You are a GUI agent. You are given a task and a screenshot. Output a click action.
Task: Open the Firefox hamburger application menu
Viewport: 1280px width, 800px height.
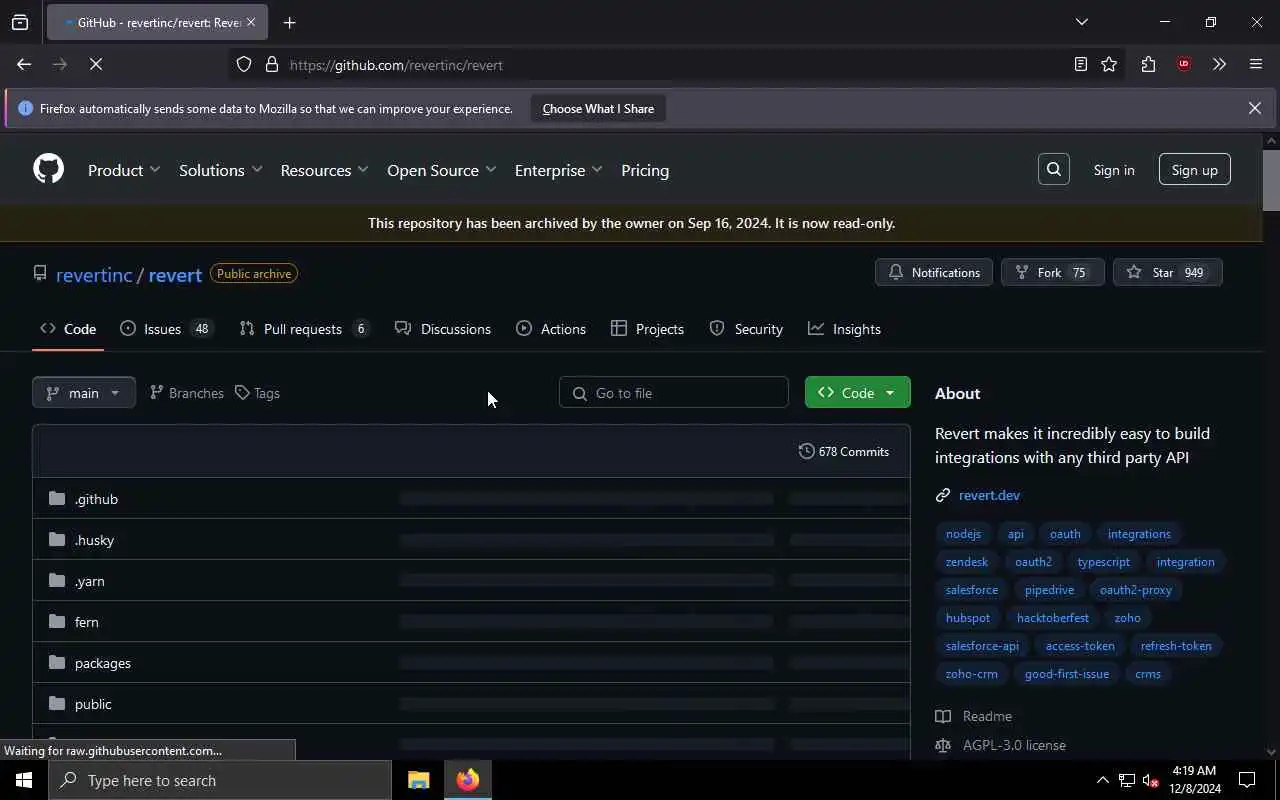1256,65
